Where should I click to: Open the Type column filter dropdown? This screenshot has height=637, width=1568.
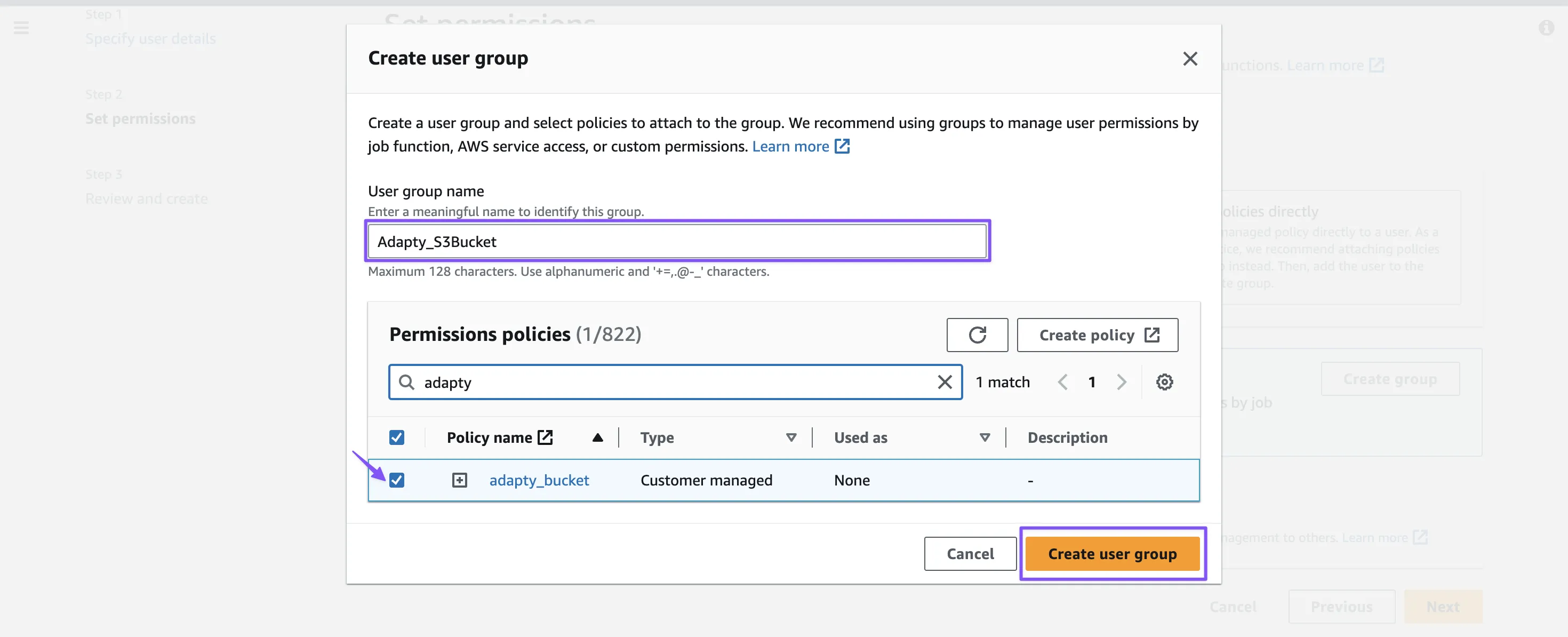(791, 437)
